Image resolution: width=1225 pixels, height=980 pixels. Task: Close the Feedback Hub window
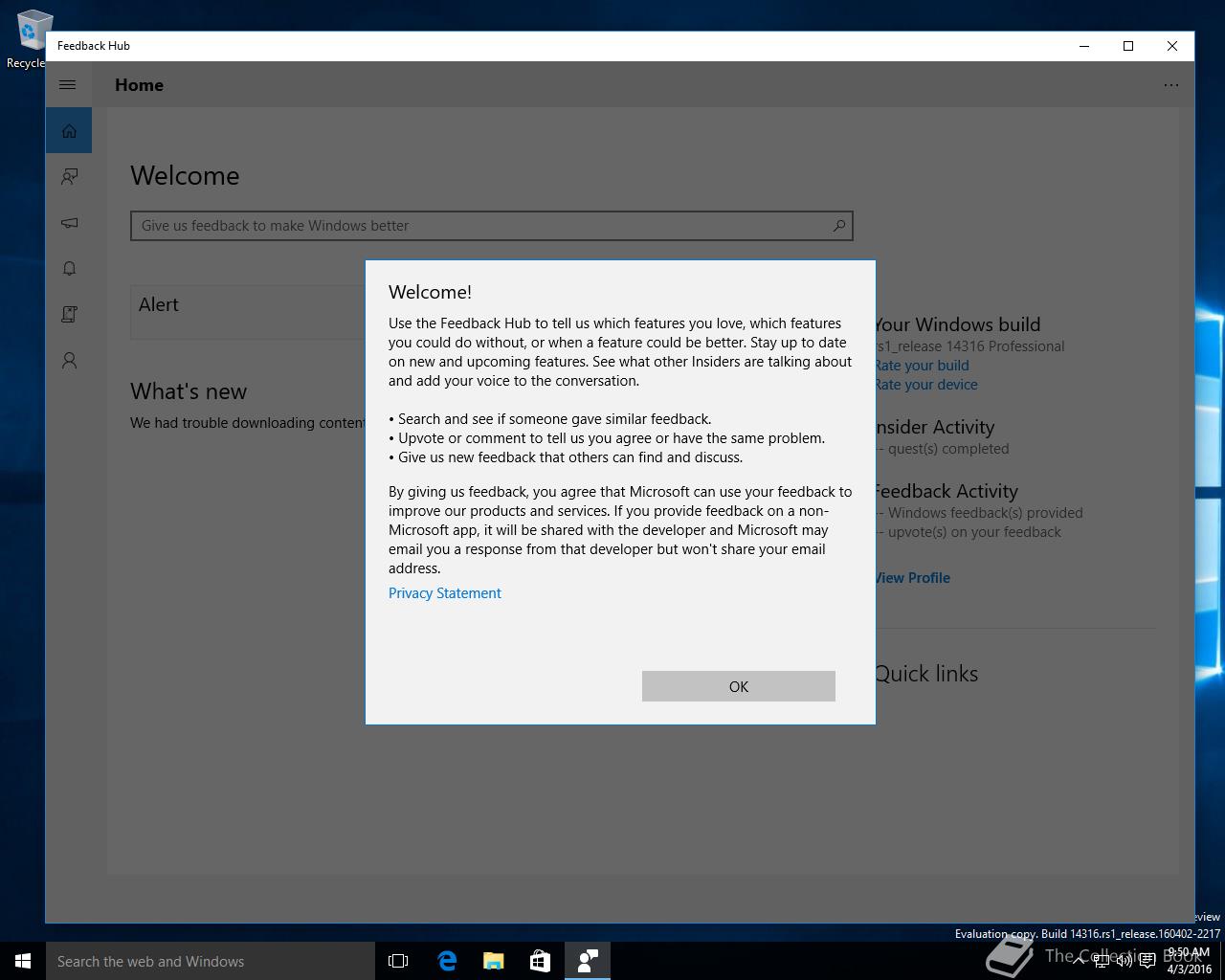pyautogui.click(x=1172, y=46)
